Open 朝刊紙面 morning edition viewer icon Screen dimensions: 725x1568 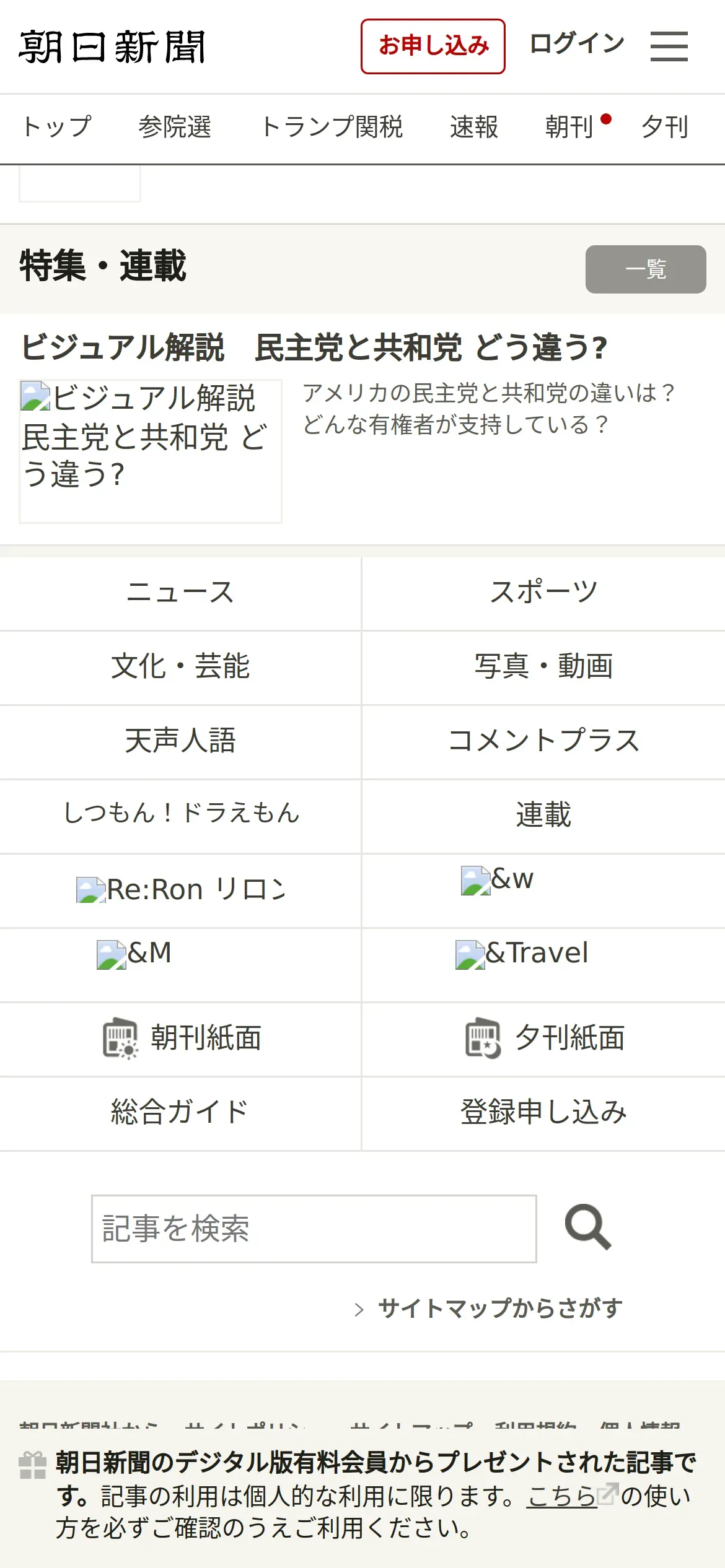(x=120, y=1038)
